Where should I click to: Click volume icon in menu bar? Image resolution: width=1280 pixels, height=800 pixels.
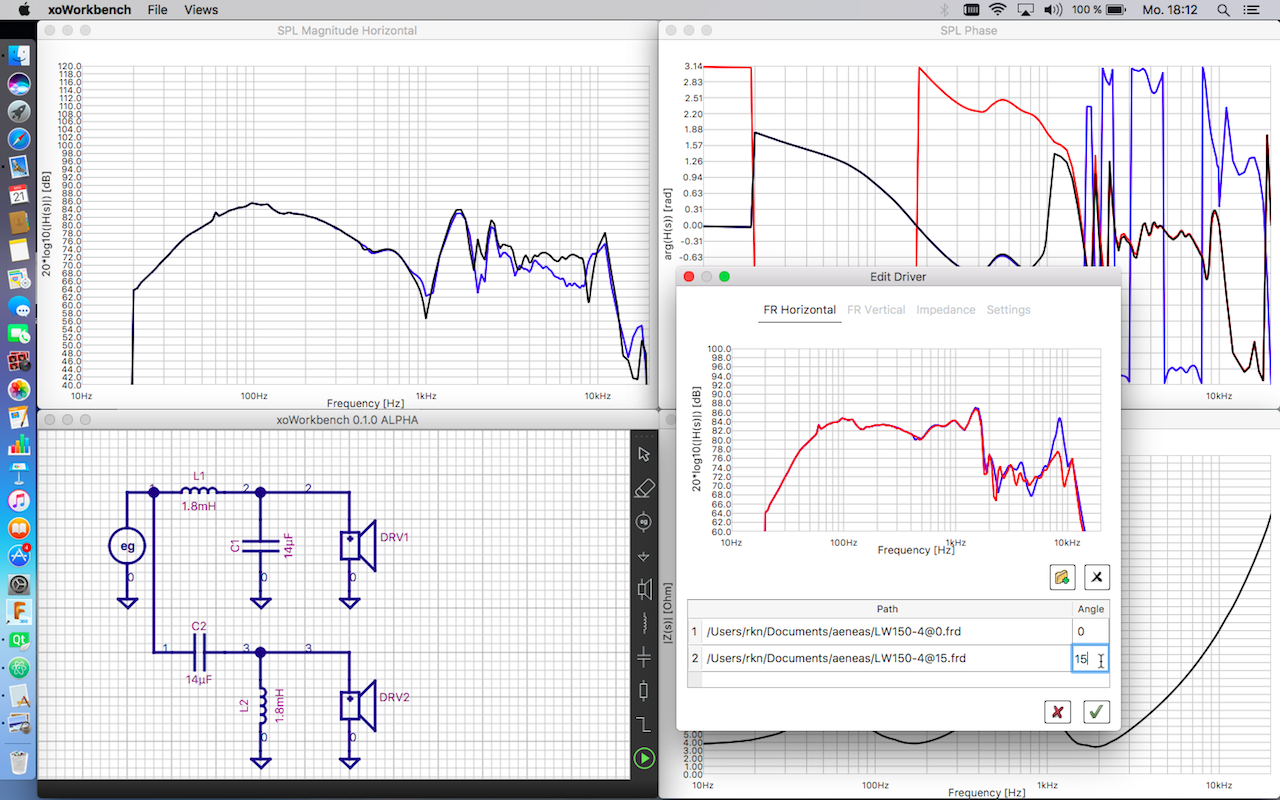(x=1052, y=9)
